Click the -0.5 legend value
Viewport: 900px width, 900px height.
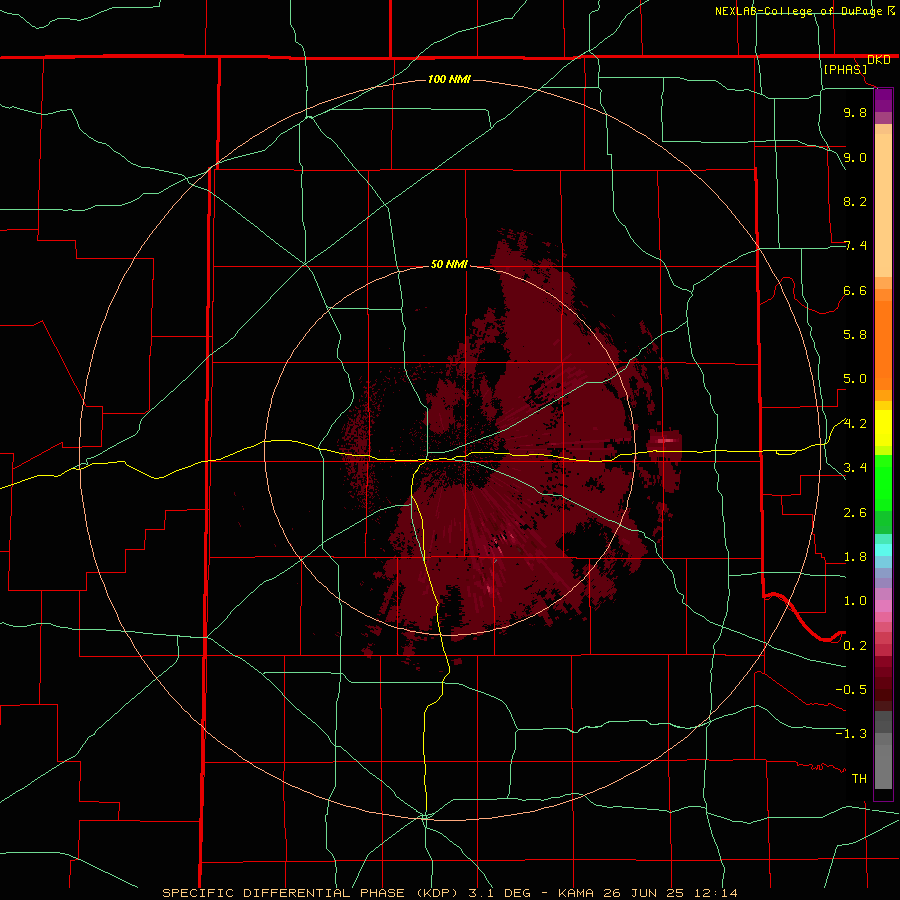click(851, 690)
